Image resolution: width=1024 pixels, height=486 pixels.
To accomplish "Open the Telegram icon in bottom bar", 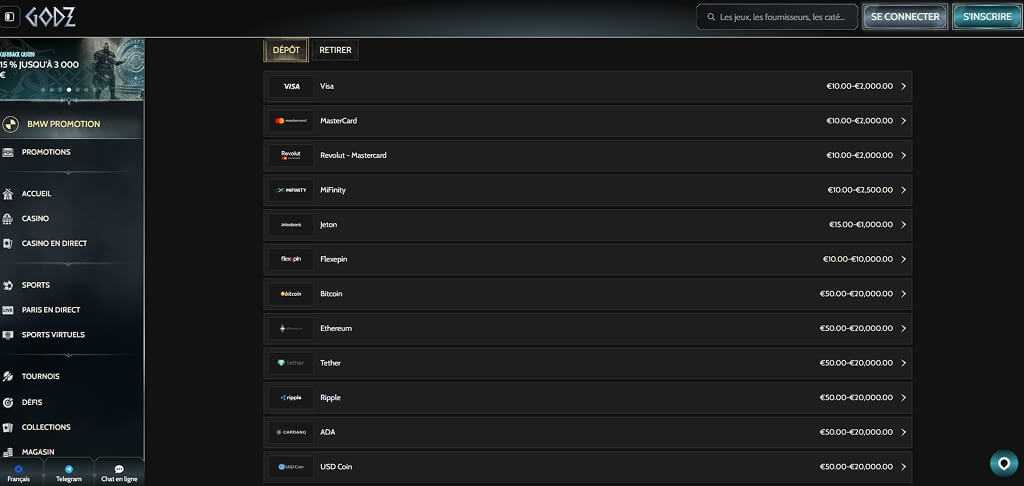I will tap(69, 469).
